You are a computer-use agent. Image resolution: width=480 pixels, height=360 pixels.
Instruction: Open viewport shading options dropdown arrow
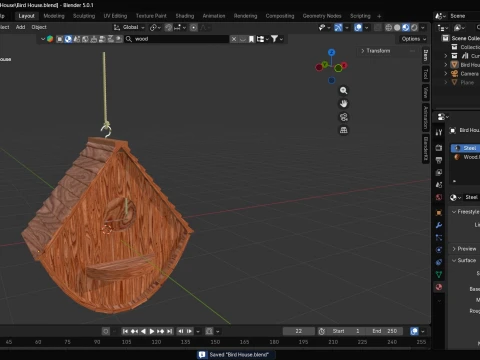[423, 27]
